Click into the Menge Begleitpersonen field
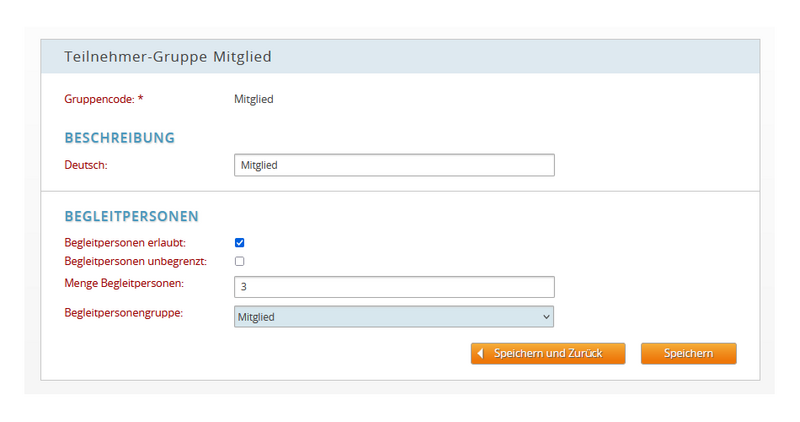This screenshot has width=800, height=422. coord(394,287)
